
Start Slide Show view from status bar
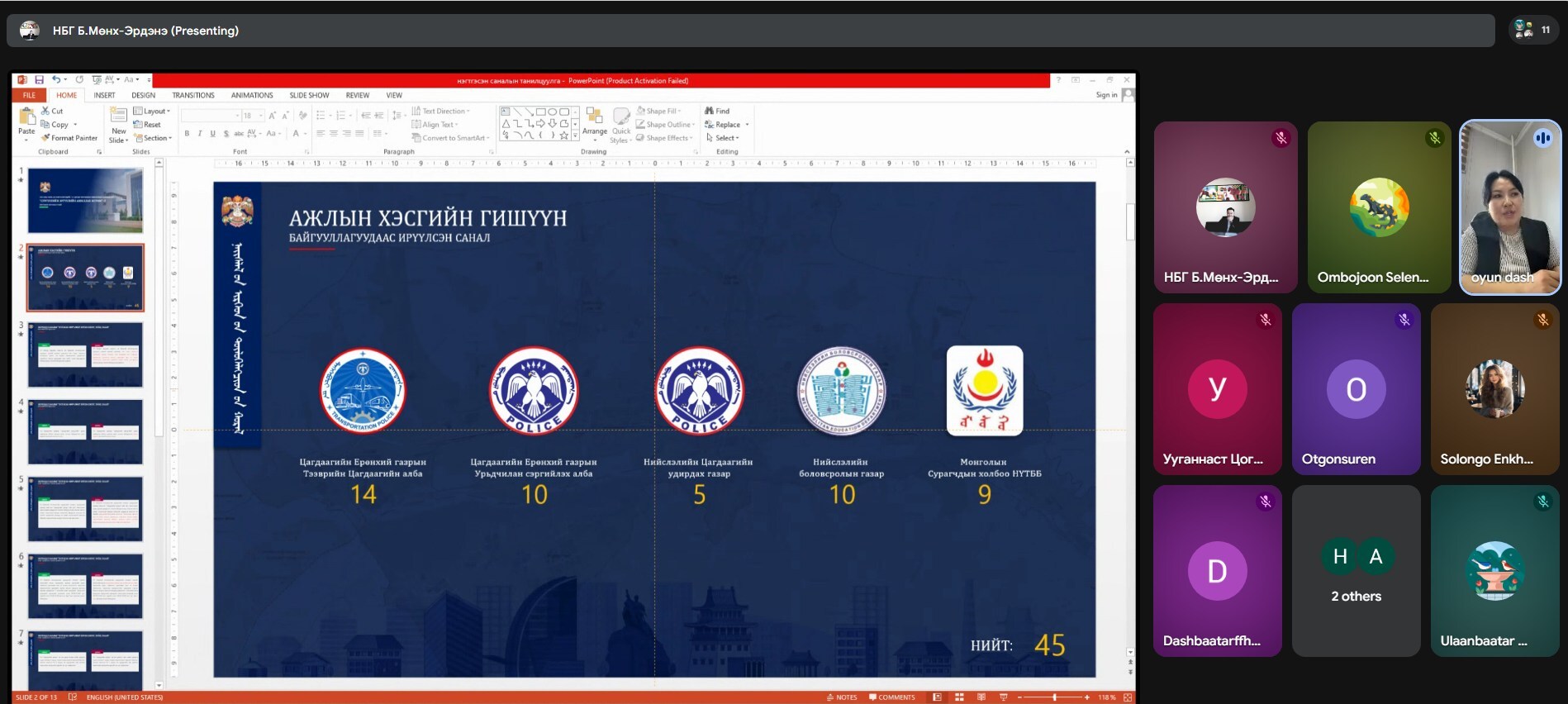click(1003, 697)
